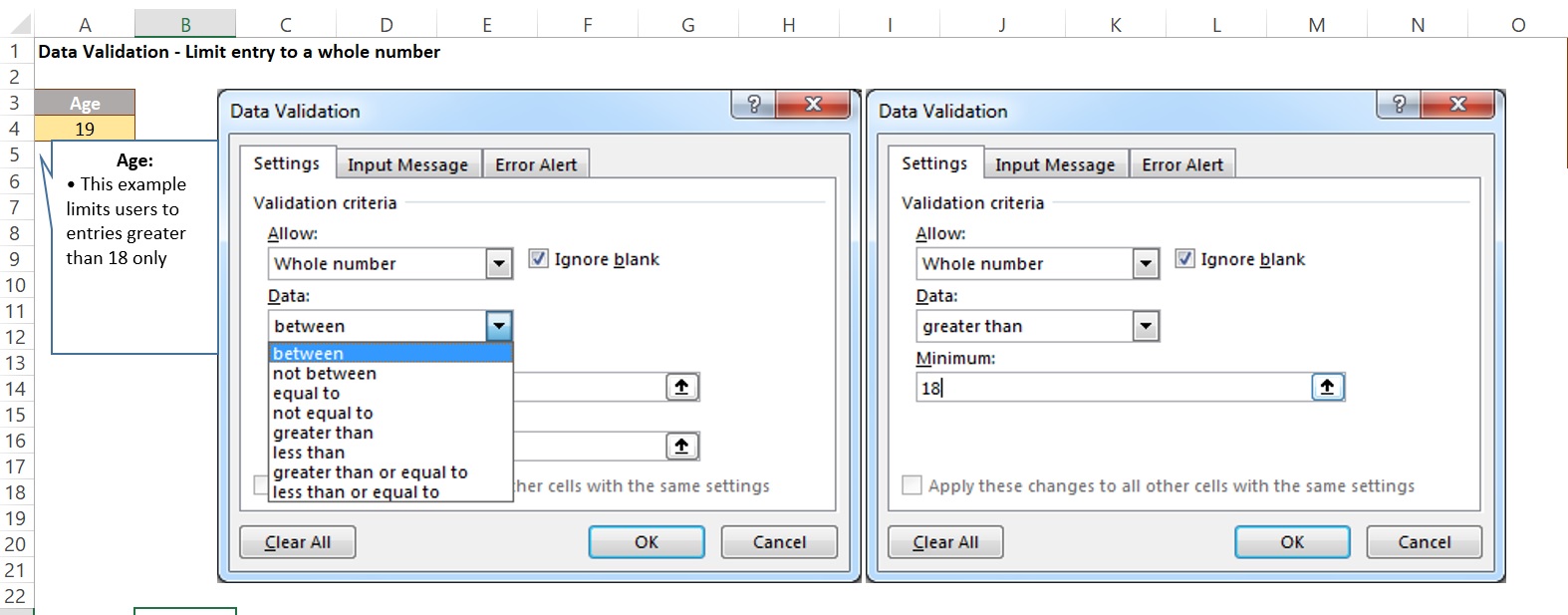
Task: Select 'greater than or equal to' option
Action: tap(370, 472)
